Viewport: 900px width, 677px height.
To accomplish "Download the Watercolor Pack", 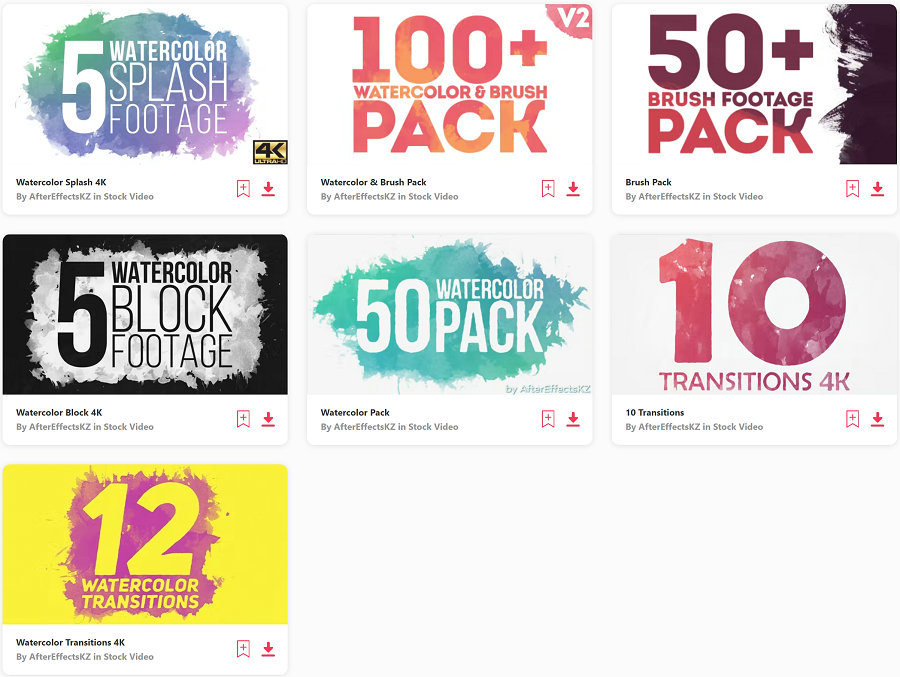I will 573,419.
